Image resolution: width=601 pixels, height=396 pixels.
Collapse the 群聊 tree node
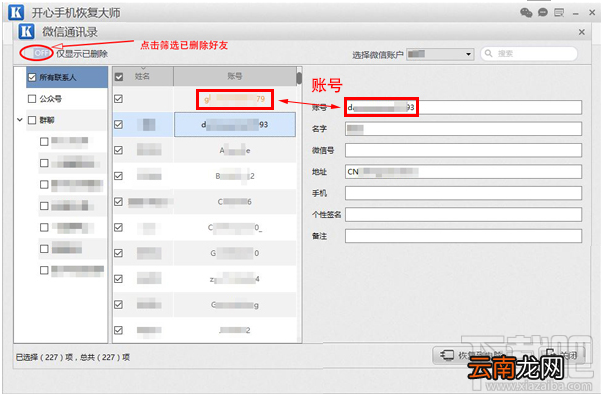20,120
